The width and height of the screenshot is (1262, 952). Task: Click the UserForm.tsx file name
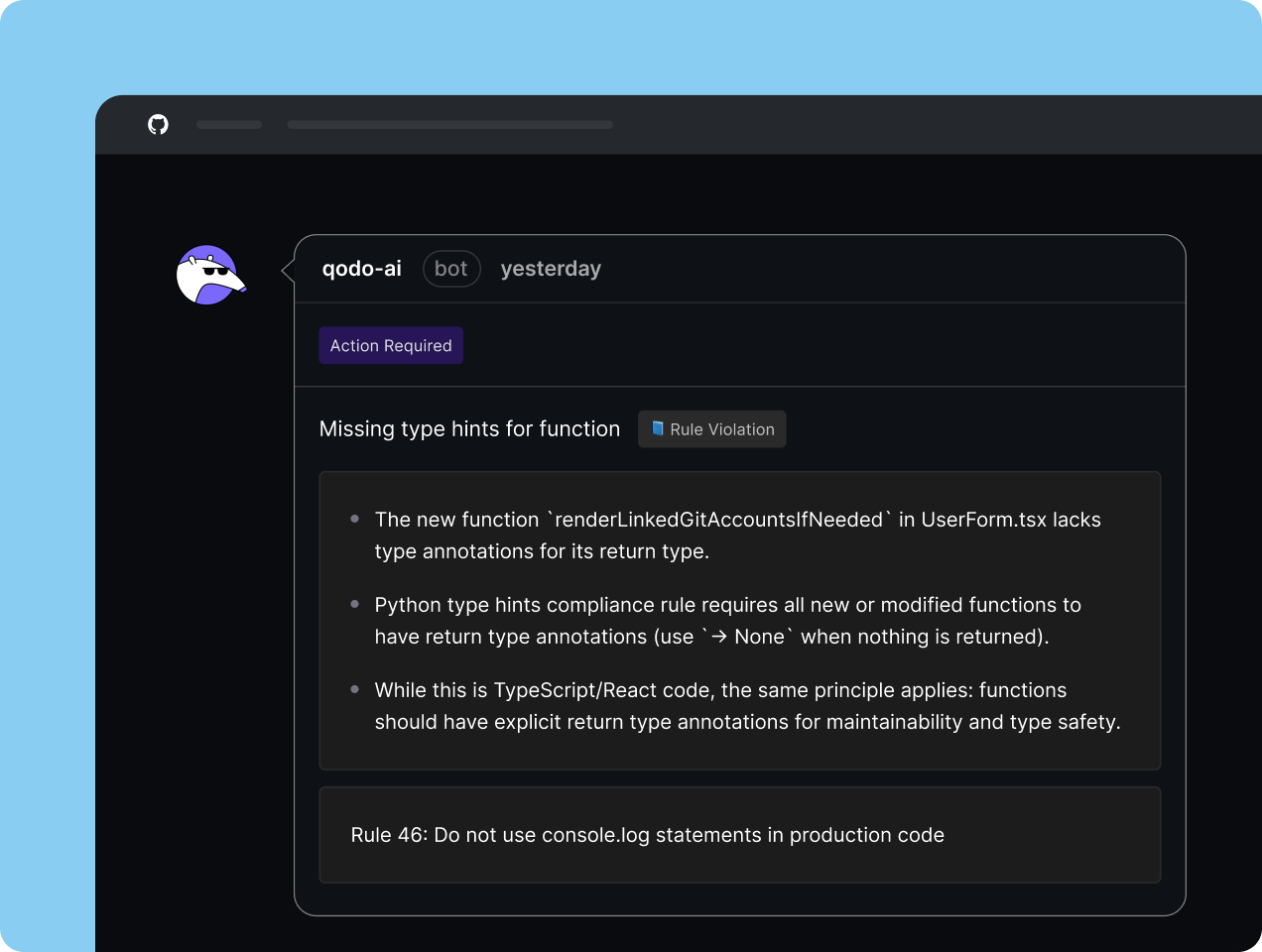point(983,520)
